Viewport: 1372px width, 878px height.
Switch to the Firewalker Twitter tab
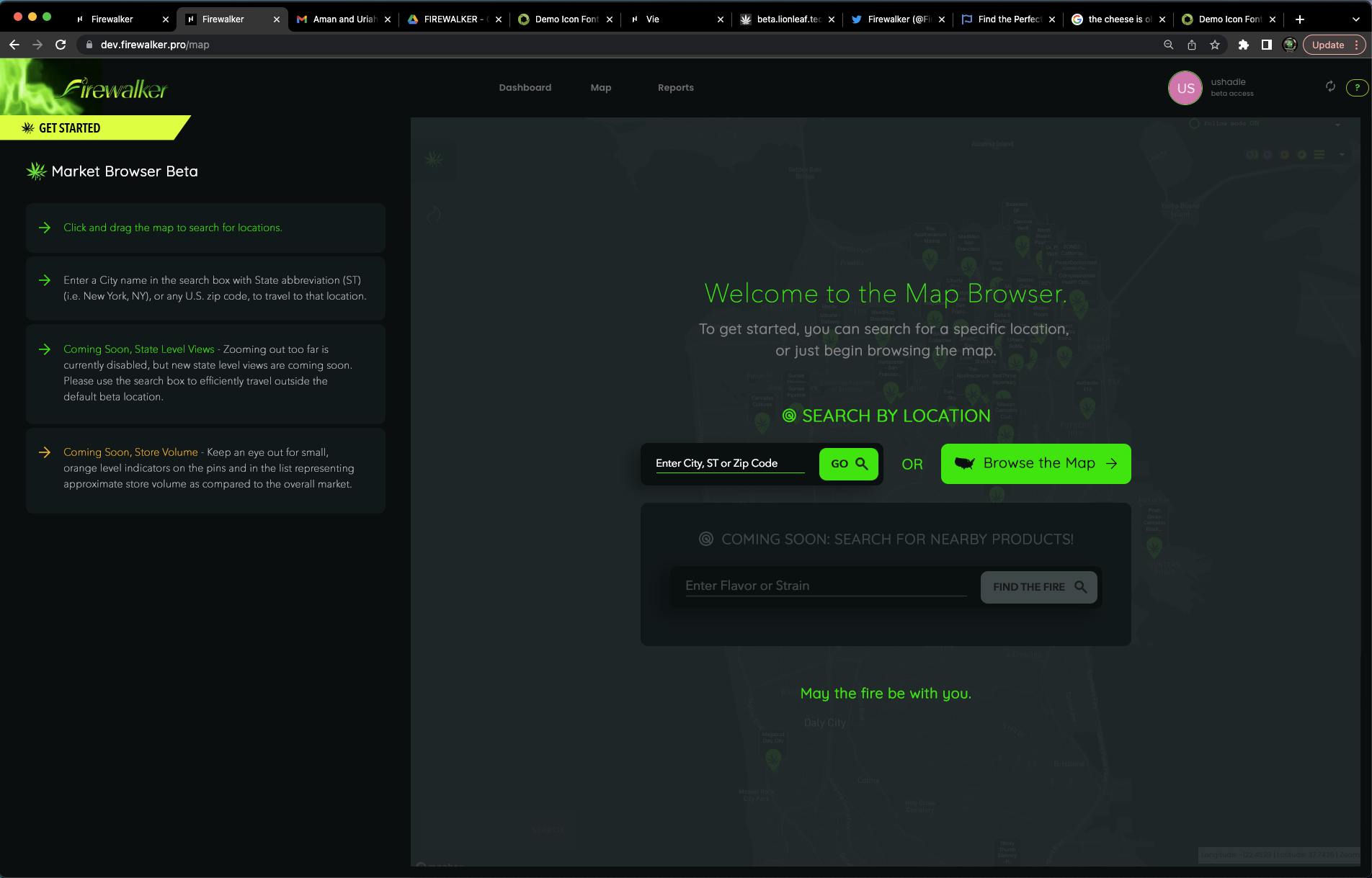pos(899,19)
